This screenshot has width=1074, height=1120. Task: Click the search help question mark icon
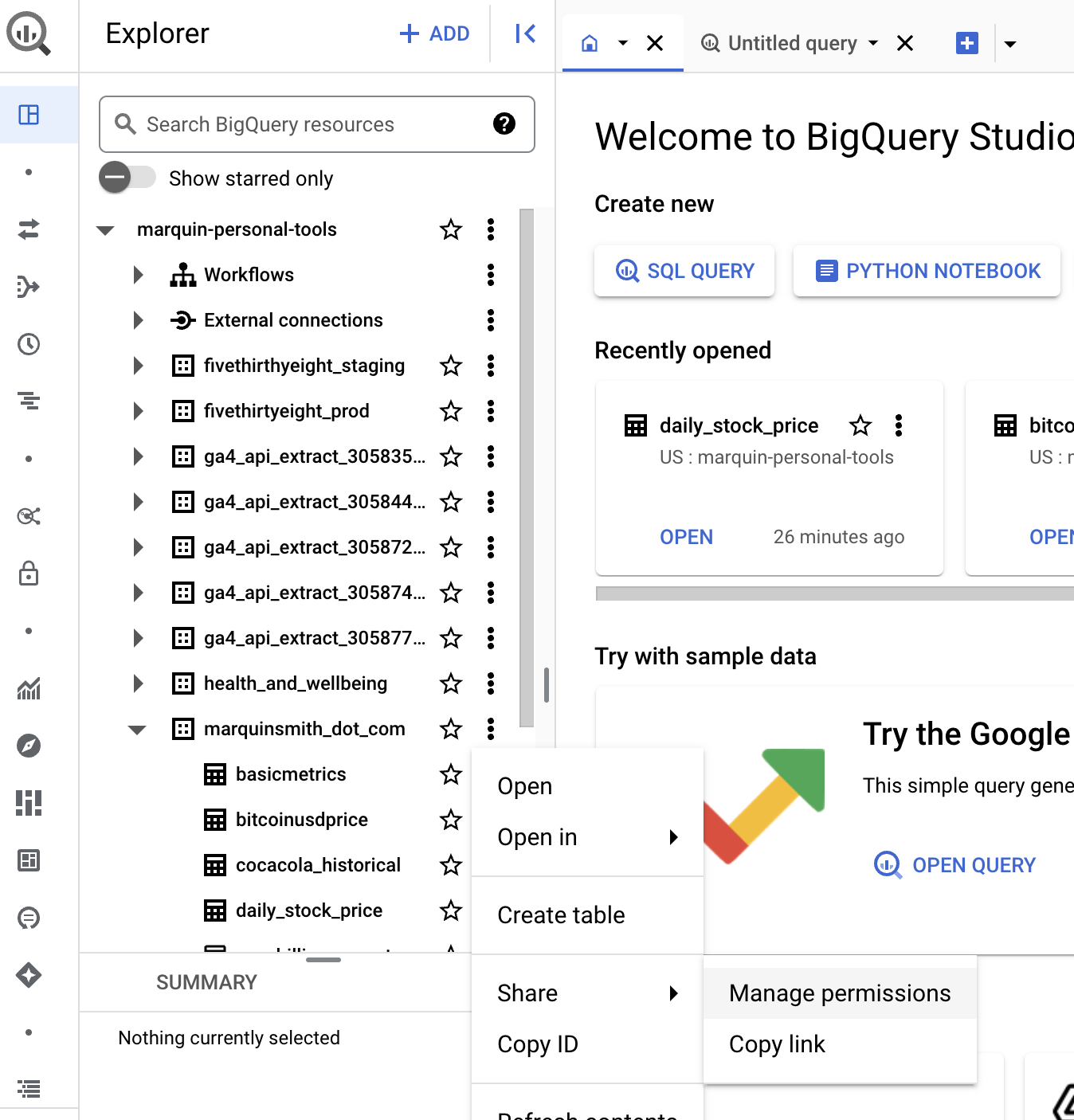coord(504,123)
